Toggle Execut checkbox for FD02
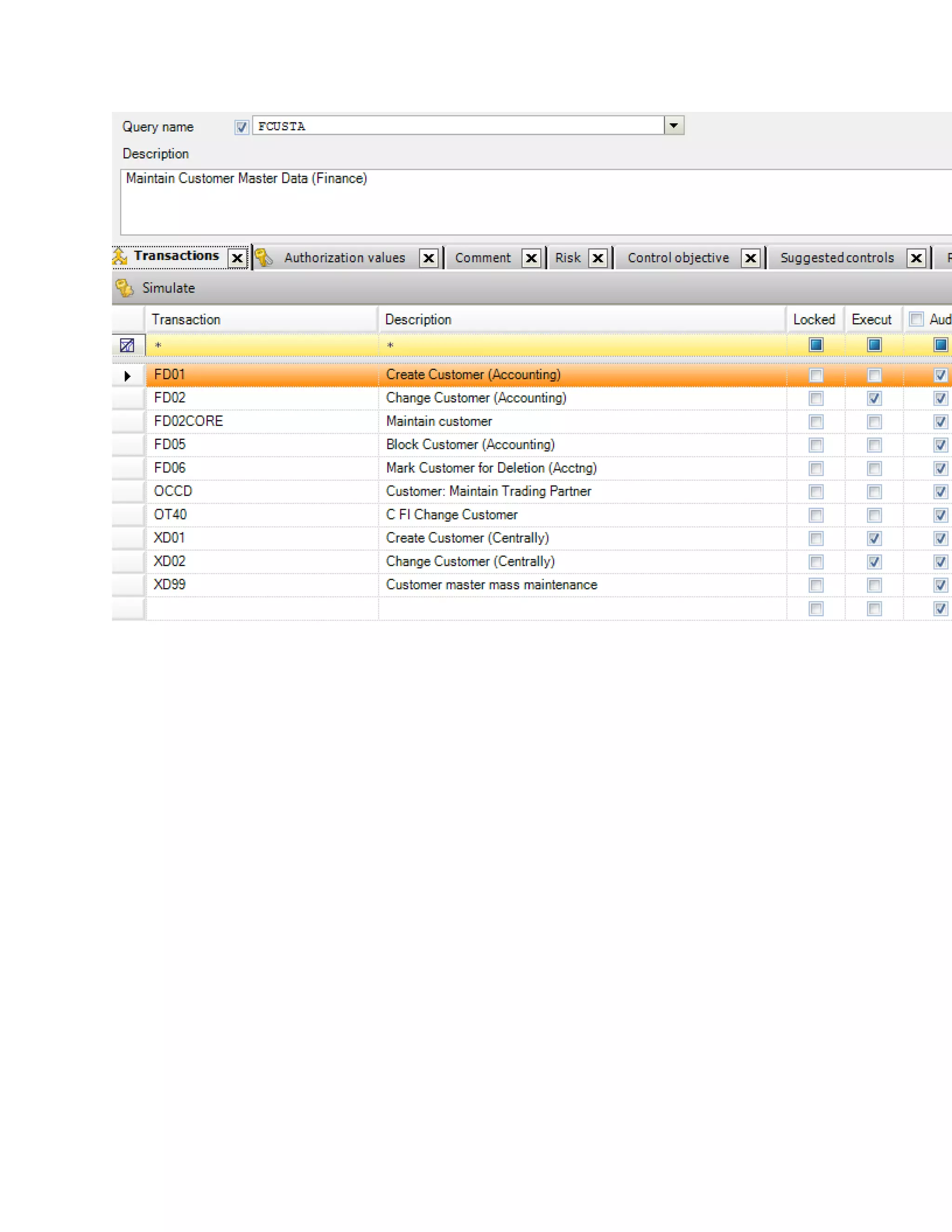 coord(873,398)
